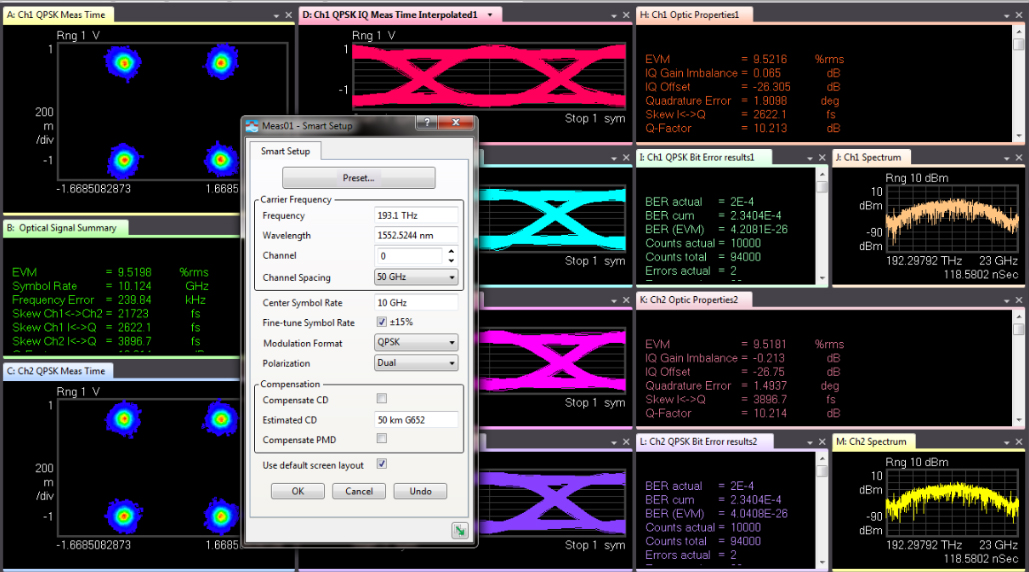Screen dimensions: 1029x572
Task: Click the Wavelength field showing 1552.5244 nm
Action: tap(416, 235)
